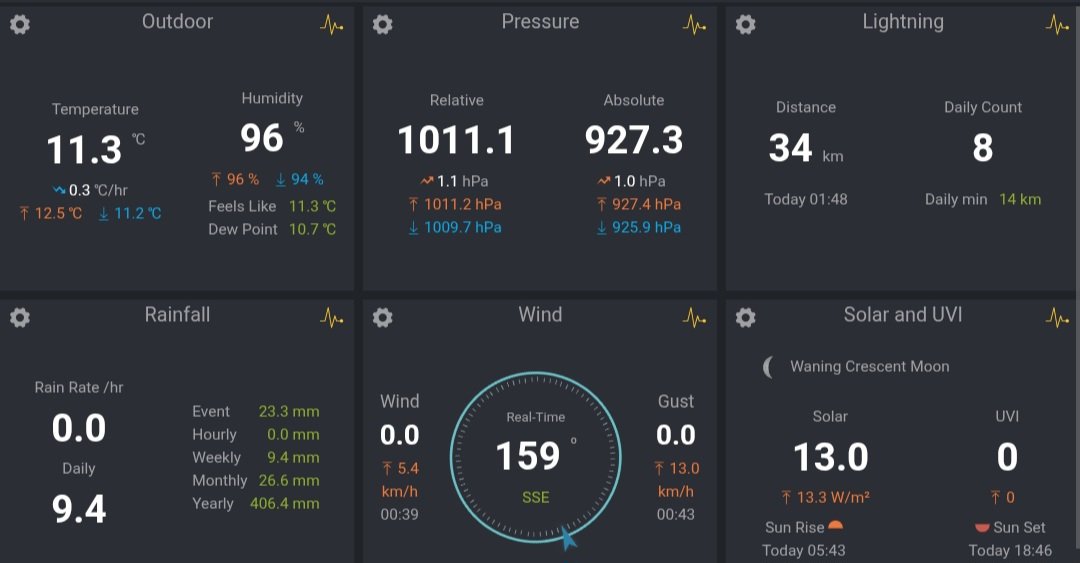Select the lightning distance 34 km
This screenshot has height=563, width=1080.
pos(806,148)
